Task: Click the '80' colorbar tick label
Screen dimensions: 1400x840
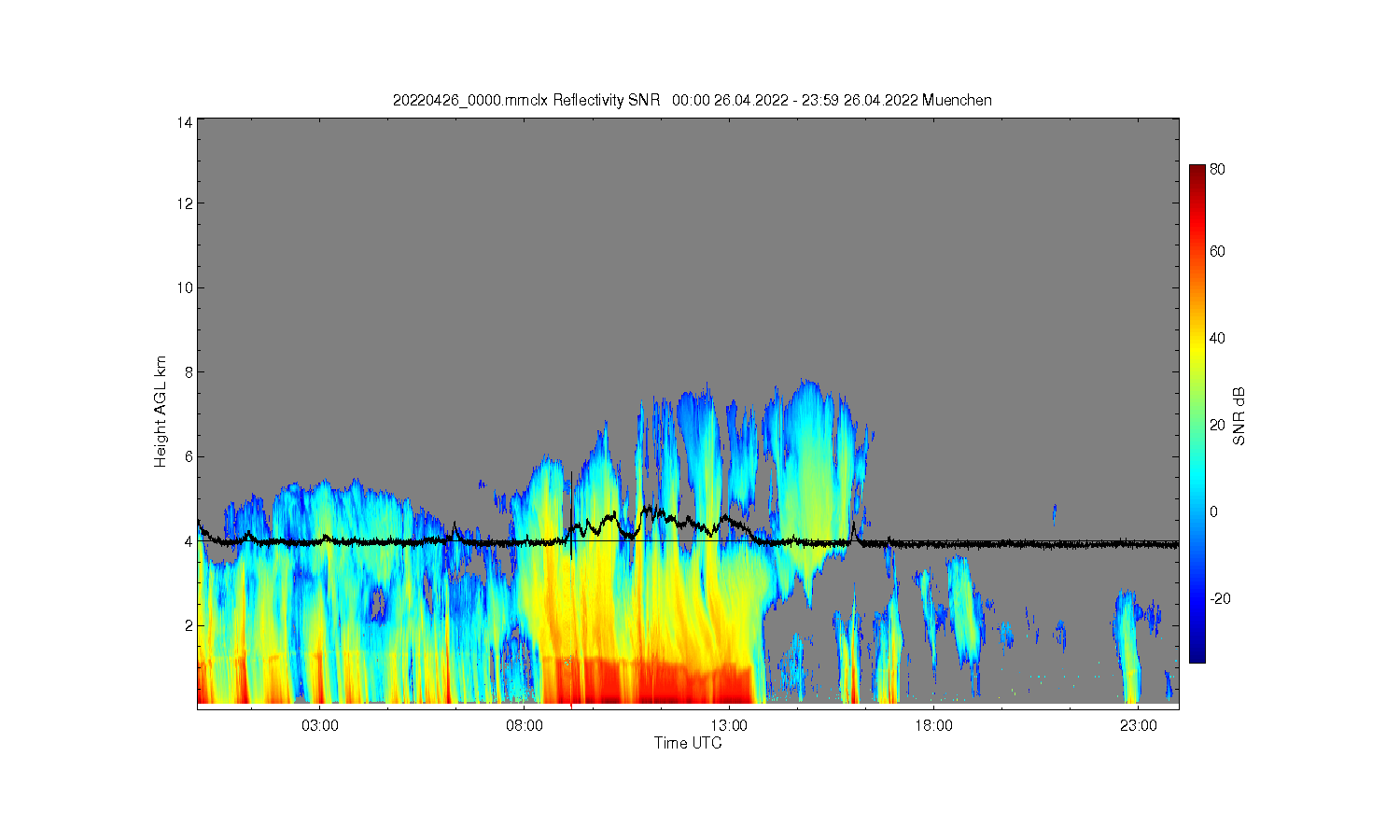Action: (1218, 170)
